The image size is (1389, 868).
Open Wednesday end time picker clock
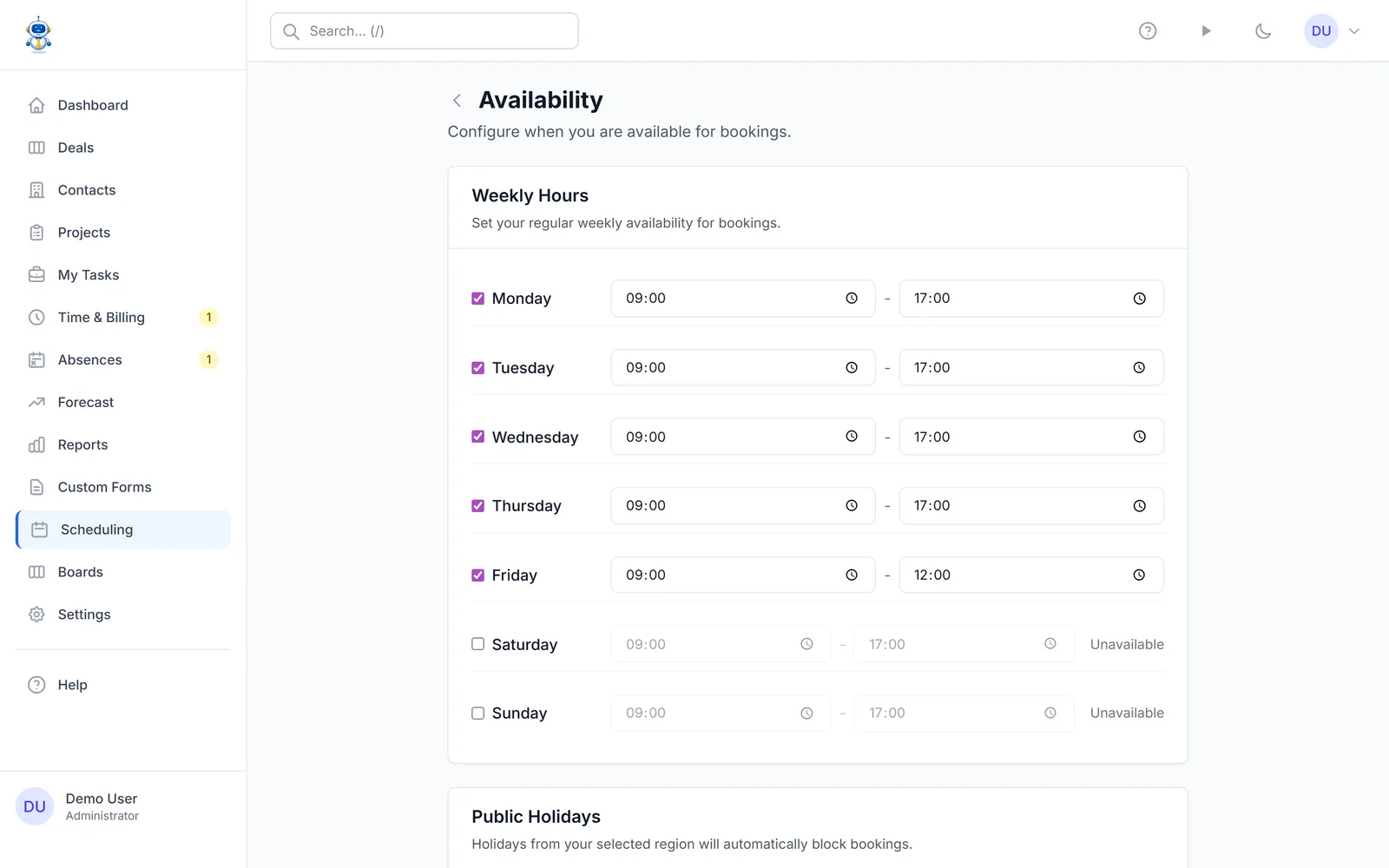[1139, 437]
